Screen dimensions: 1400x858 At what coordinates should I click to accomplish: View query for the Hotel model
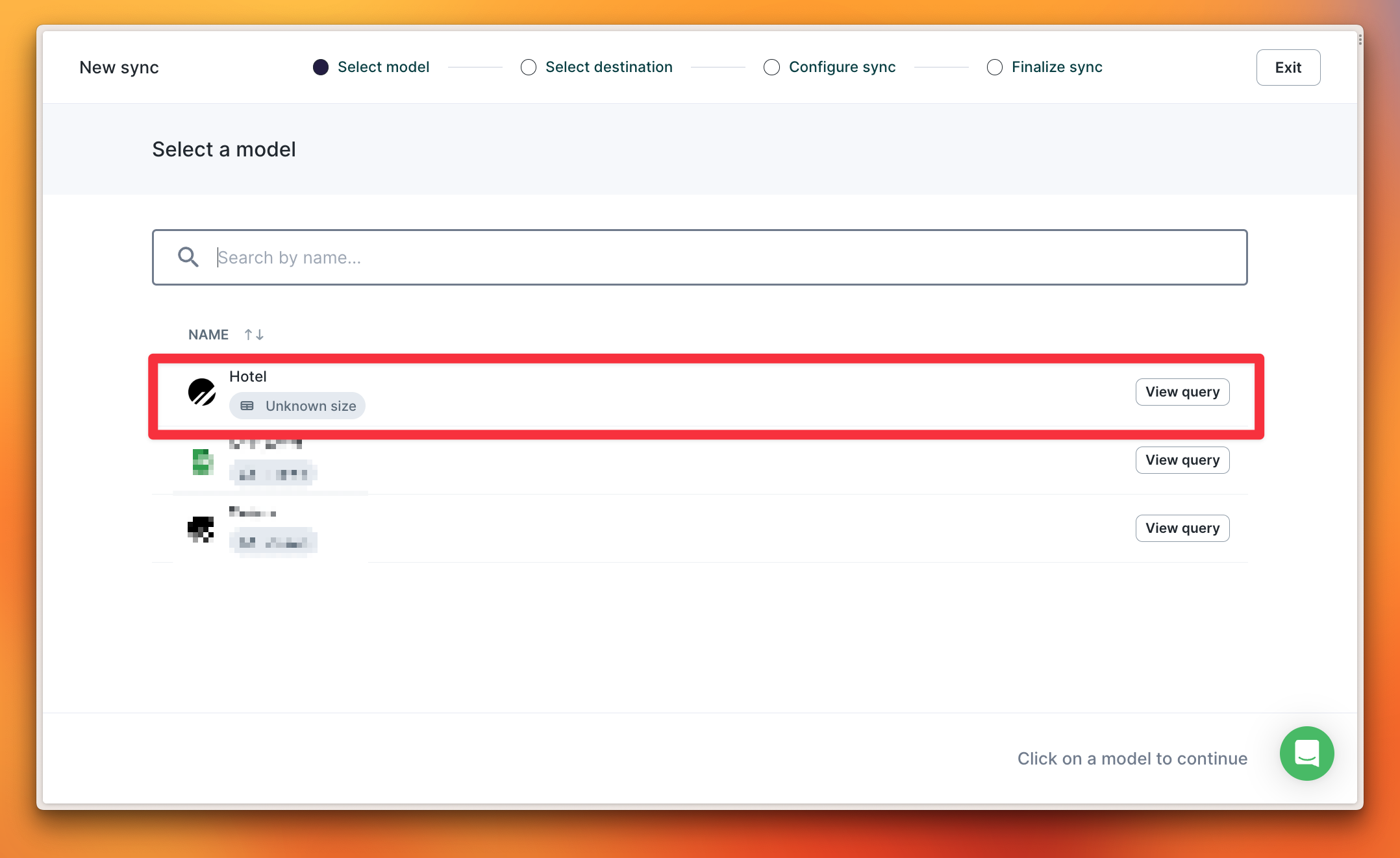click(1182, 392)
